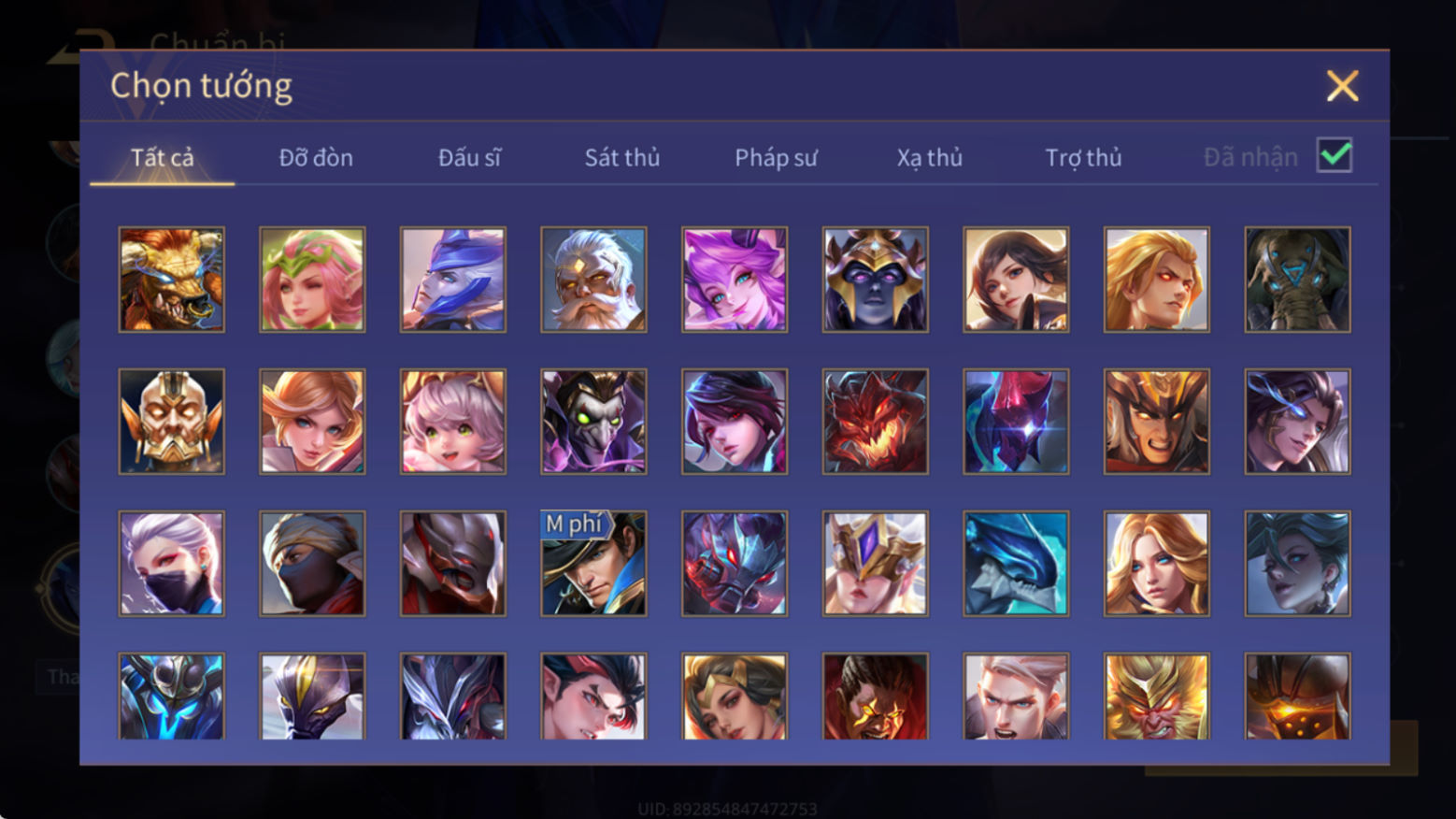Filter heroes by 'Pháp sư'
Viewport: 1456px width, 819px height.
tap(776, 157)
